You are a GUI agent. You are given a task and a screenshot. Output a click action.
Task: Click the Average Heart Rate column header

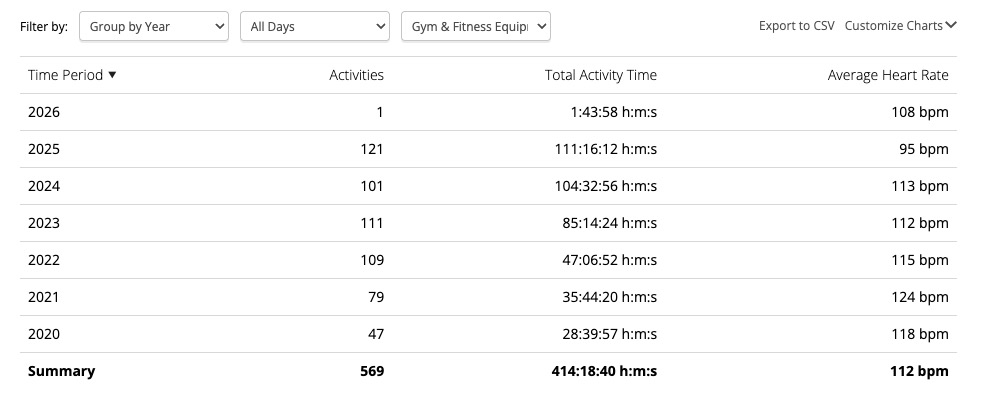pos(887,75)
